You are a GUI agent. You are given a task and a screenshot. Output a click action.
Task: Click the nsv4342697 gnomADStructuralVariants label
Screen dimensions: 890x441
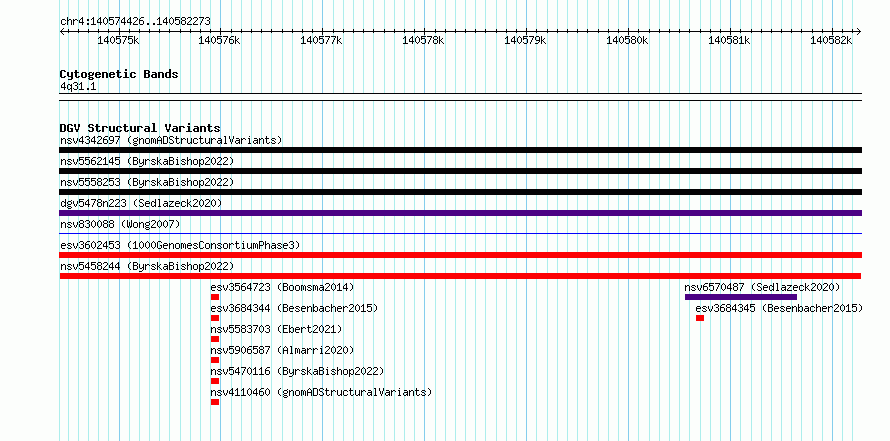point(171,140)
